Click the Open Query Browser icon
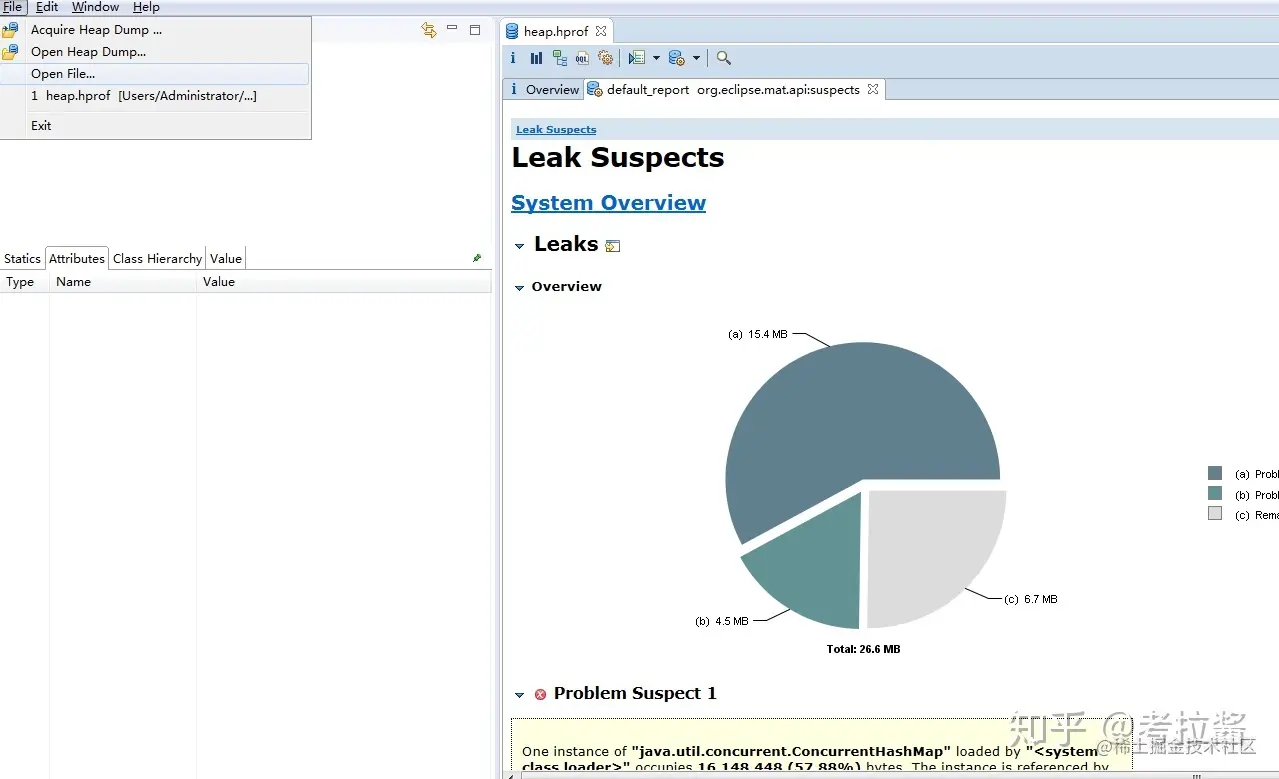Screen dimensions: 1279x779 (677, 58)
